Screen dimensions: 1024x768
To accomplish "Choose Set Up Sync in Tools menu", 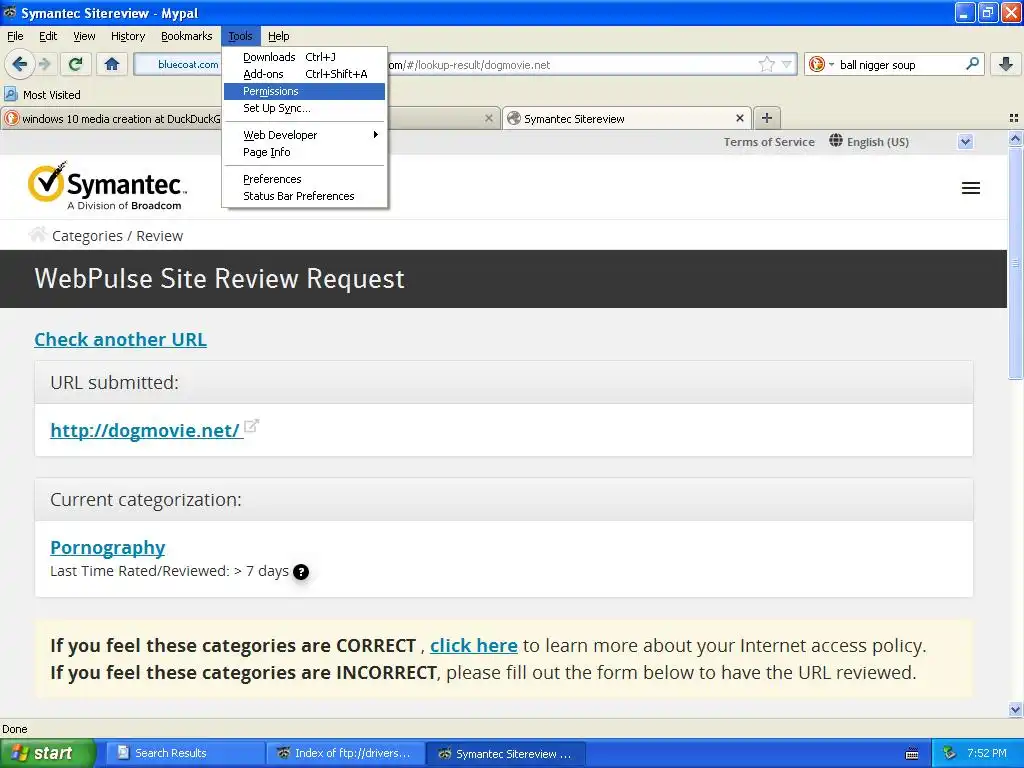I will click(305, 108).
